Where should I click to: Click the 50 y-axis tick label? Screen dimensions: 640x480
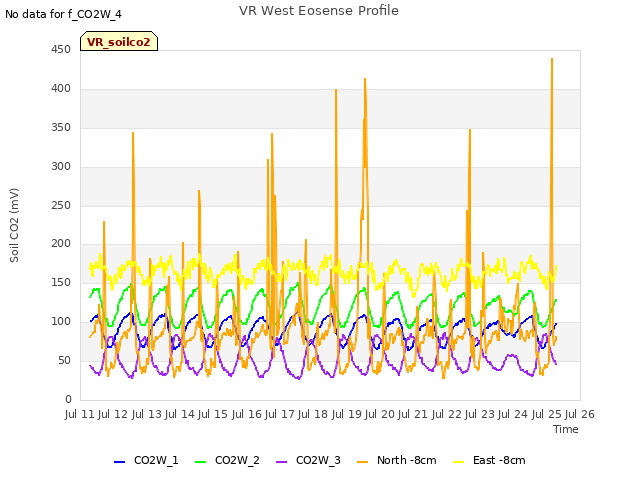[64, 360]
